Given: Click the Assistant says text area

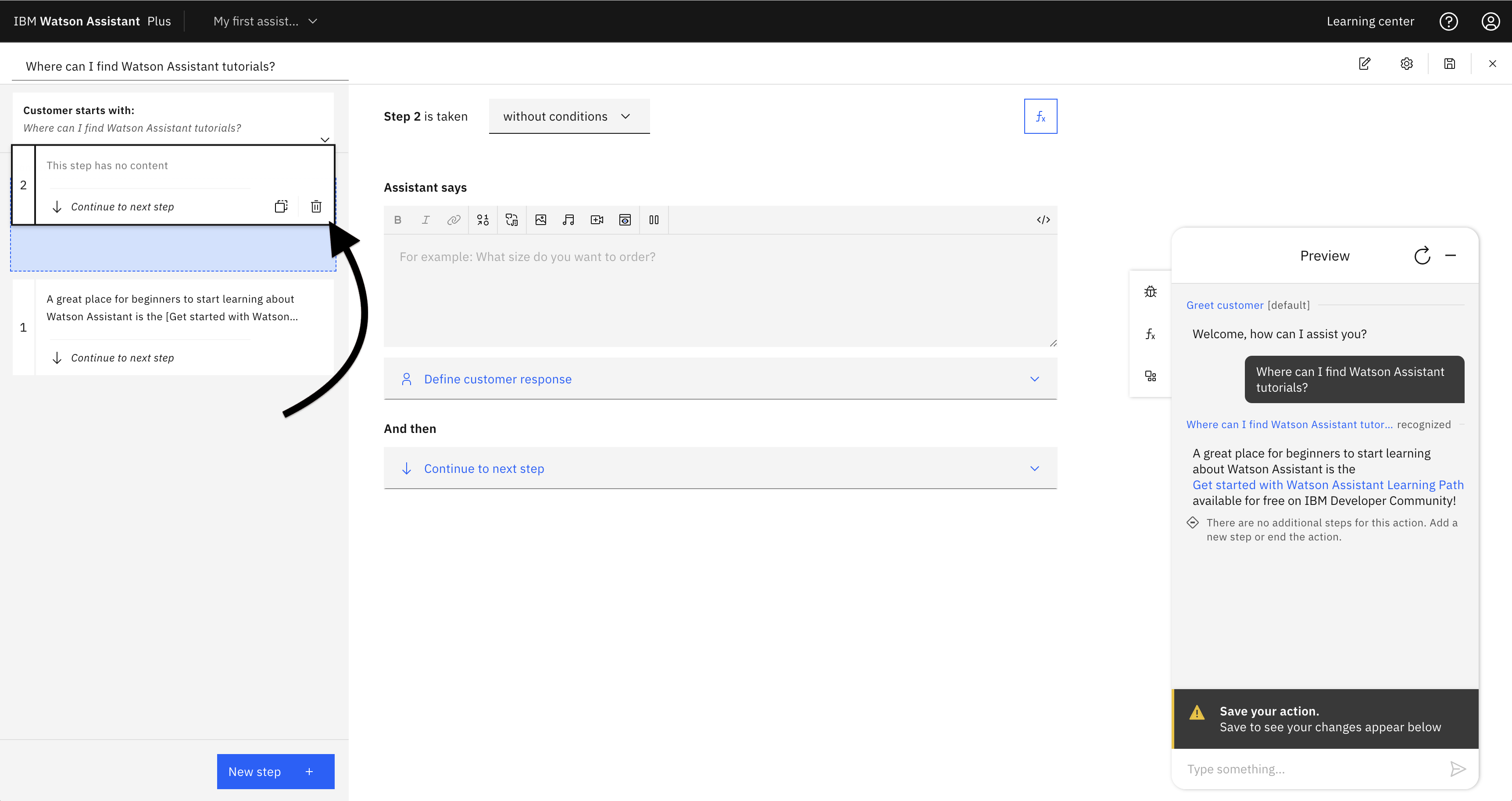Looking at the screenshot, I should 720,290.
